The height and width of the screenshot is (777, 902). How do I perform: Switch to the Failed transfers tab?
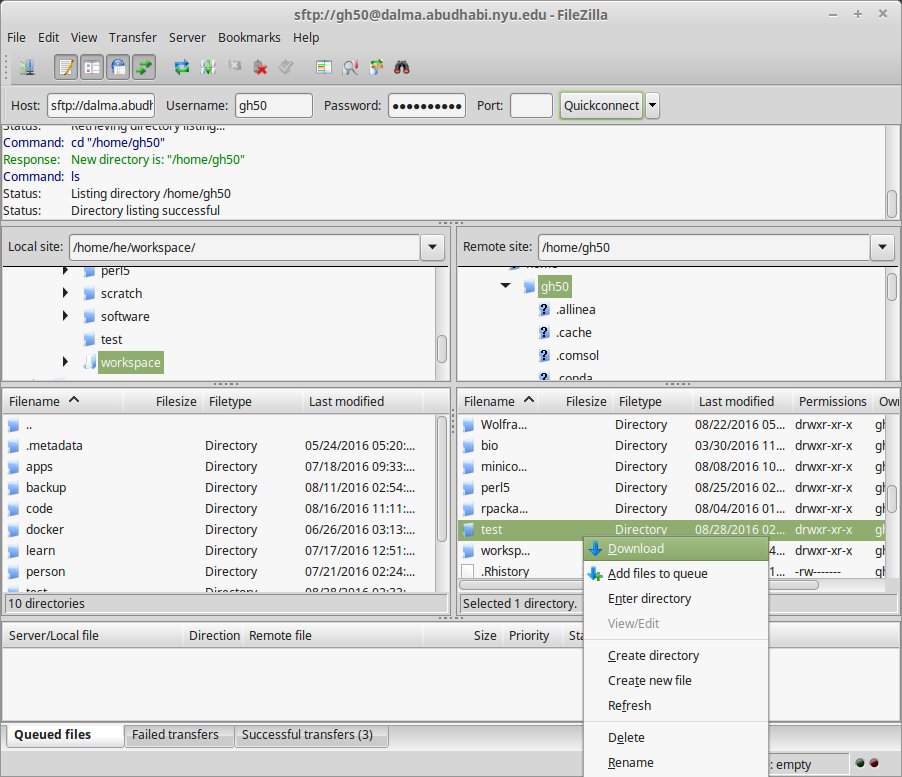point(175,735)
